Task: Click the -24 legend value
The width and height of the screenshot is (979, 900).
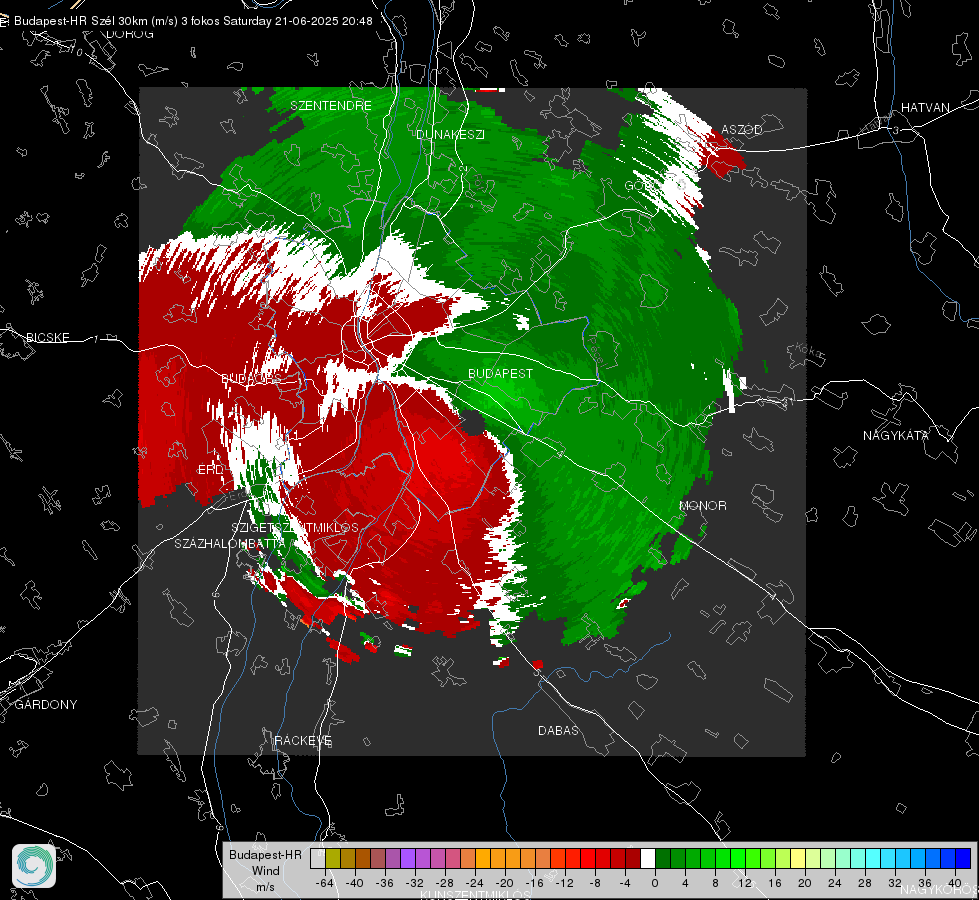Action: coord(475,883)
